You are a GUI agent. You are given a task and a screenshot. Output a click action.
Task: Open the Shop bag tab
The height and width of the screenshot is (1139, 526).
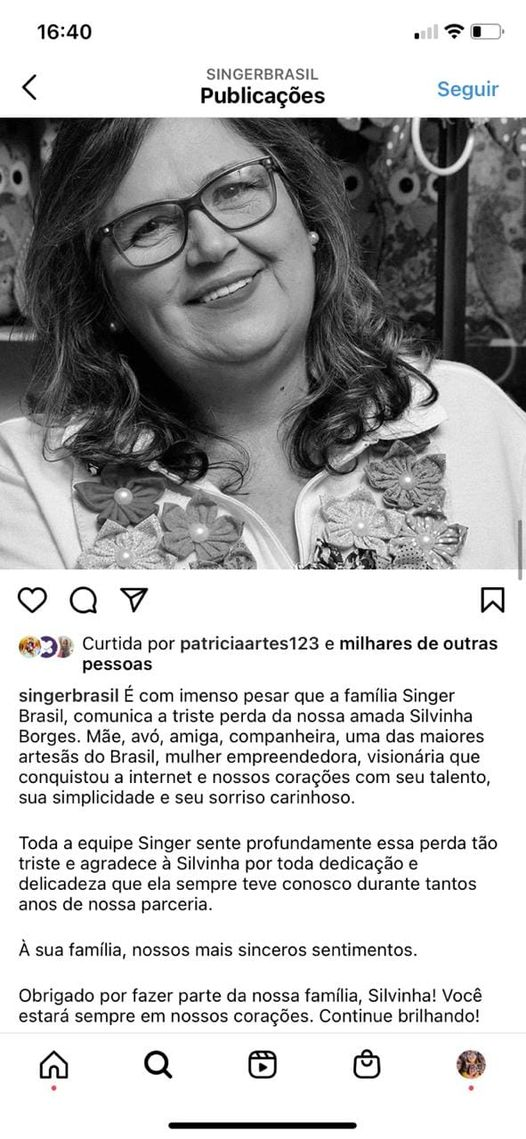click(367, 1064)
